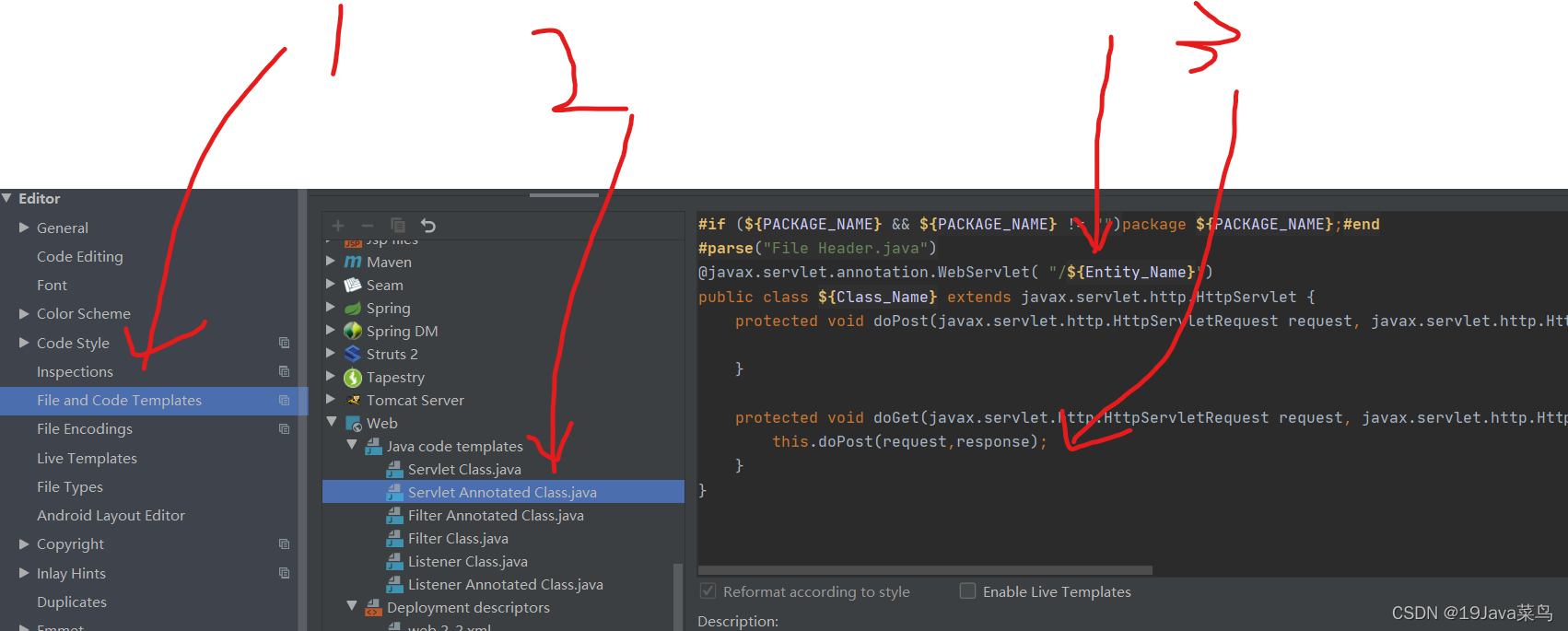Open Font settings
The height and width of the screenshot is (631, 1568).
(52, 286)
